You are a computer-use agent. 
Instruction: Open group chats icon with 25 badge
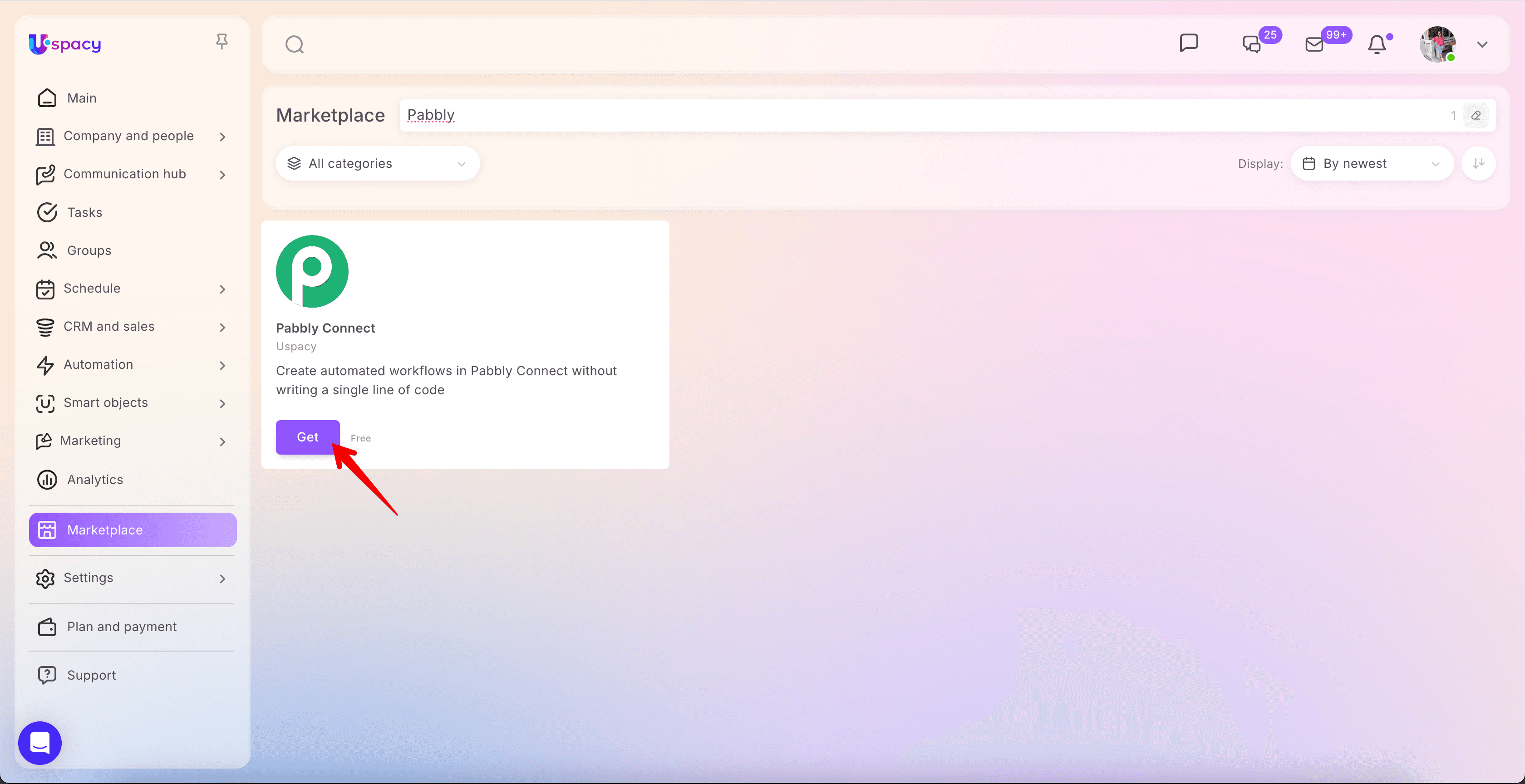tap(1251, 44)
